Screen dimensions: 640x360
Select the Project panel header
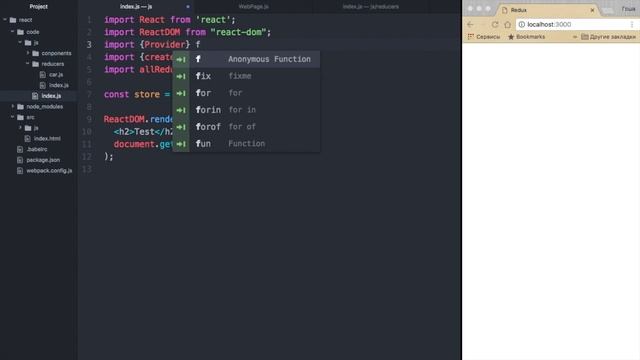pos(38,7)
